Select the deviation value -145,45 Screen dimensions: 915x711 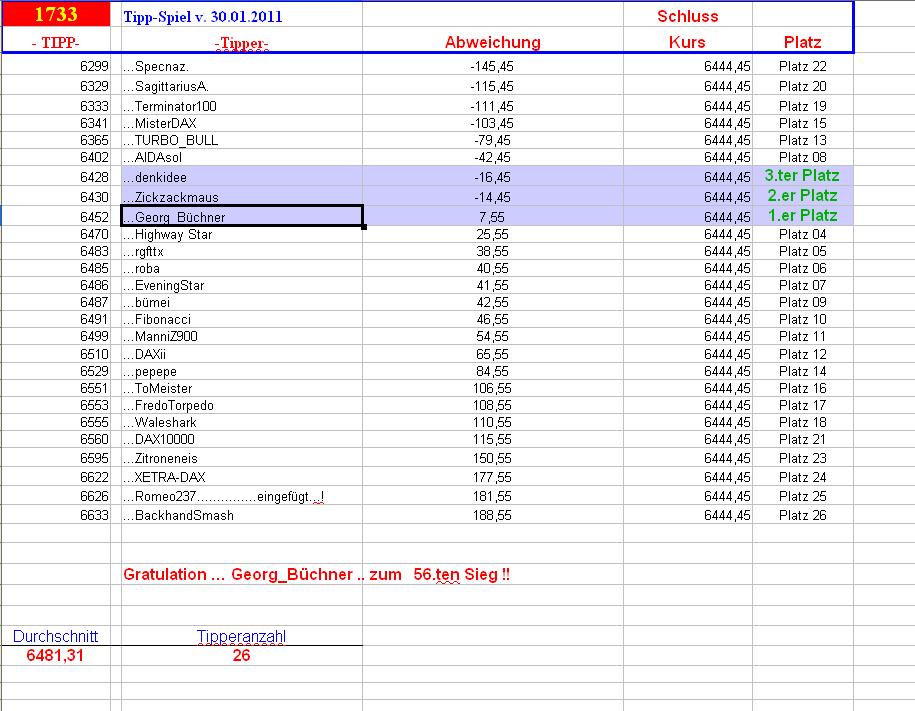click(x=492, y=67)
